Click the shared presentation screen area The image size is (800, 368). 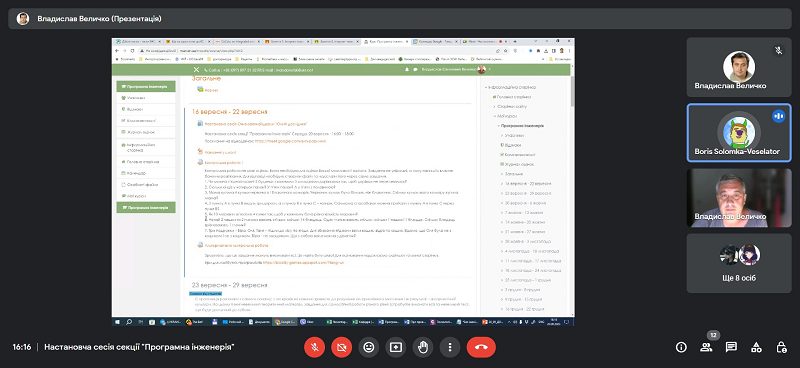click(343, 182)
